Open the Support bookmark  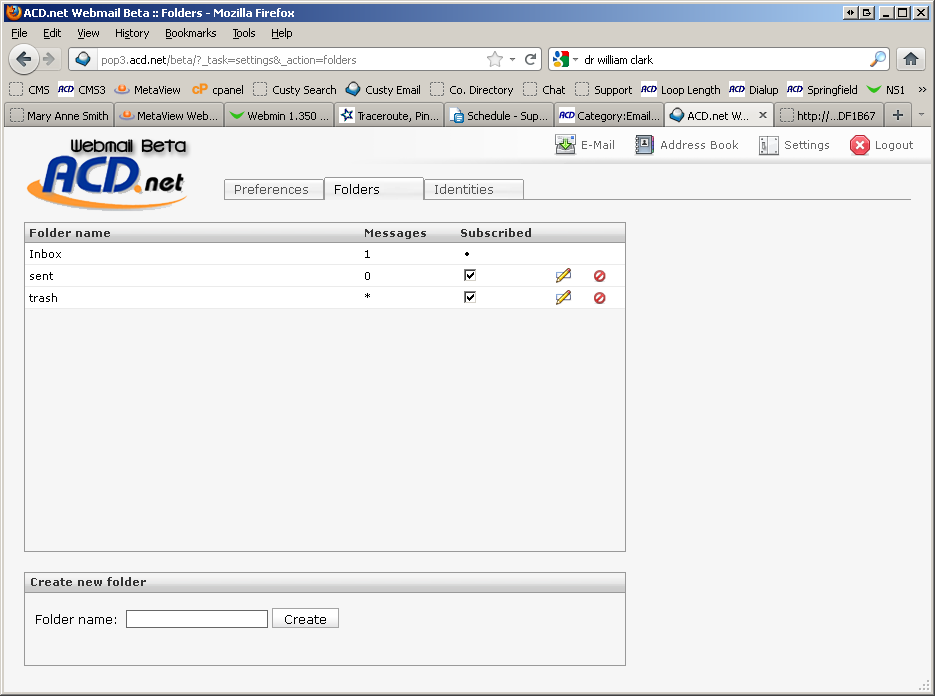click(x=603, y=89)
